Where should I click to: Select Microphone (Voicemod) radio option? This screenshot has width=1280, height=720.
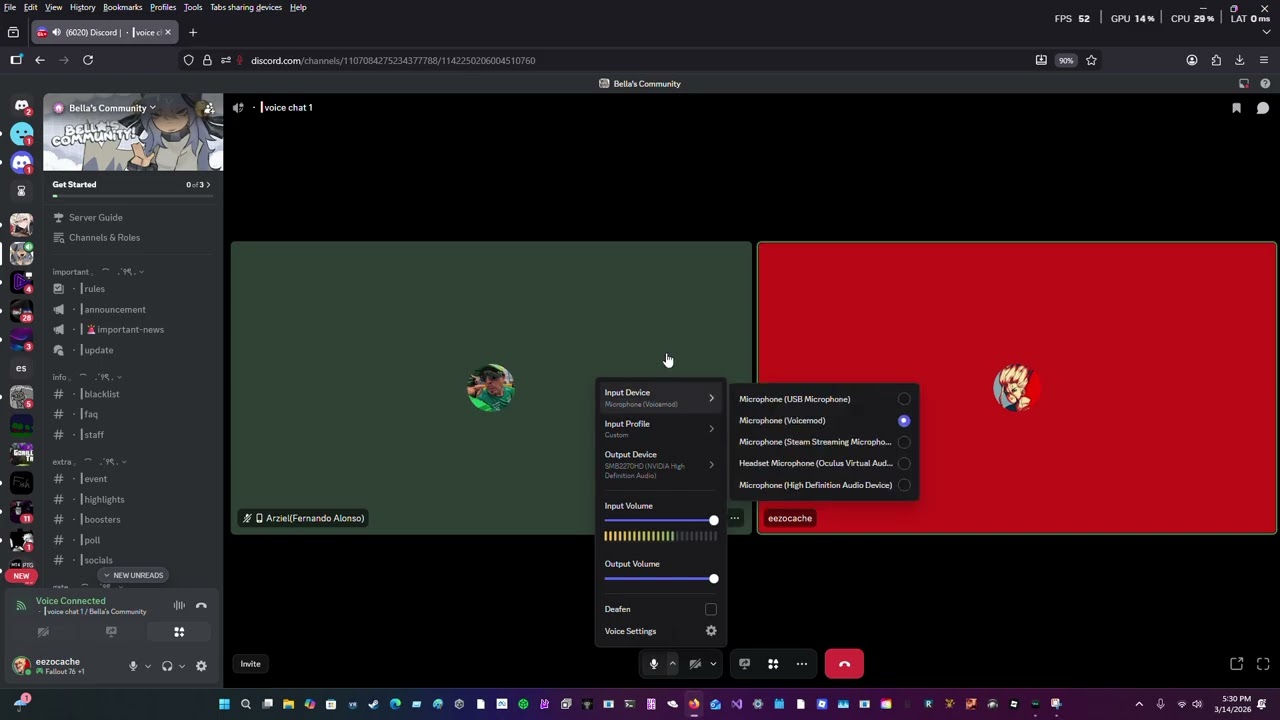(x=904, y=421)
